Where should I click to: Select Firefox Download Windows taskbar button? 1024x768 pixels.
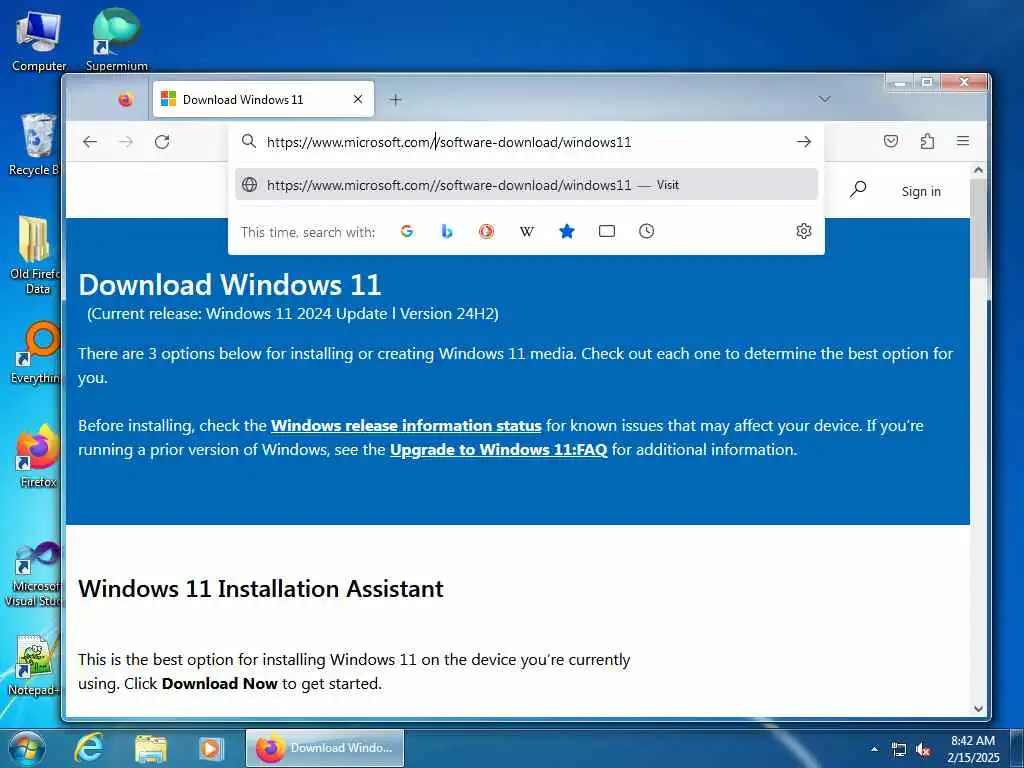click(325, 748)
